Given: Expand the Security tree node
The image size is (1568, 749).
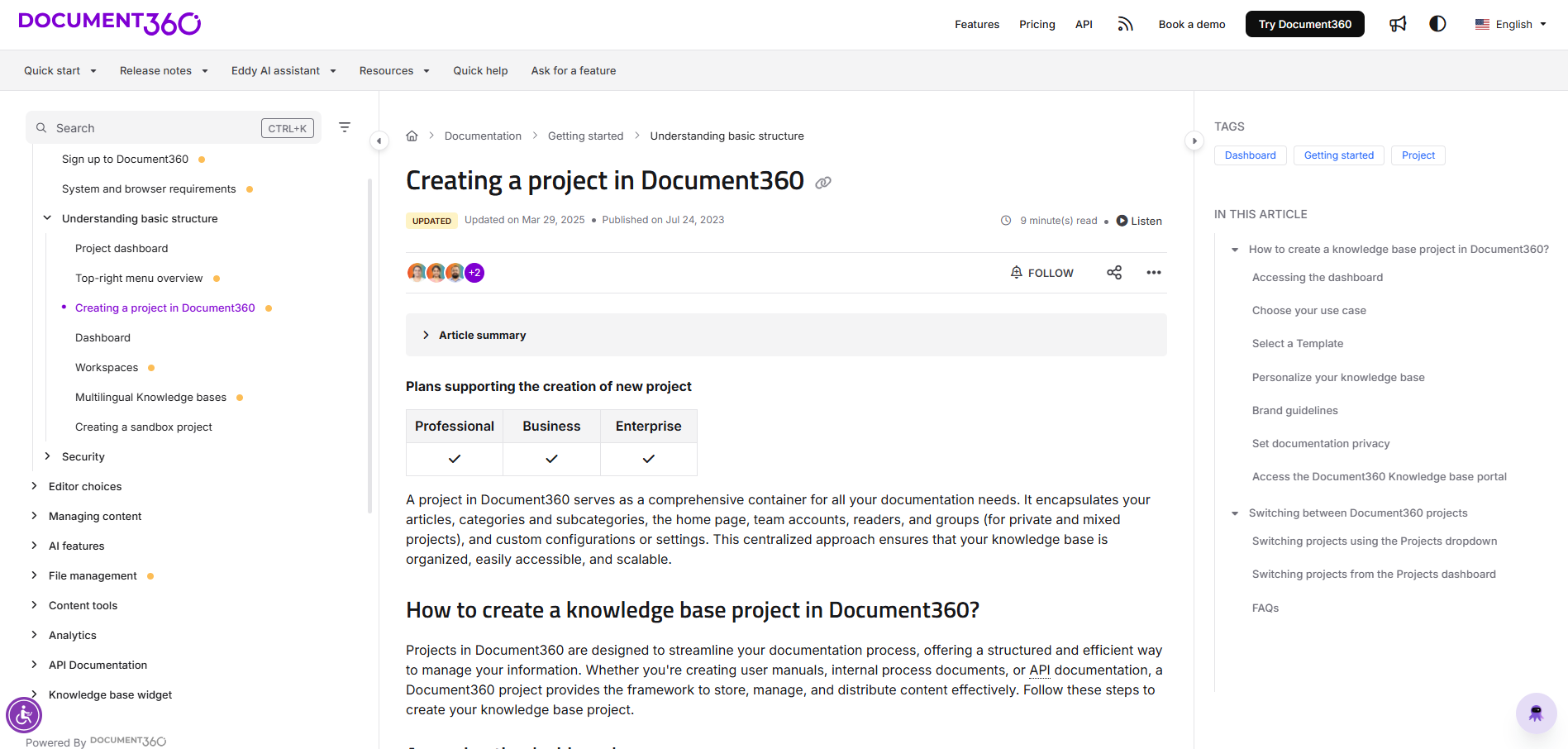Looking at the screenshot, I should point(47,456).
